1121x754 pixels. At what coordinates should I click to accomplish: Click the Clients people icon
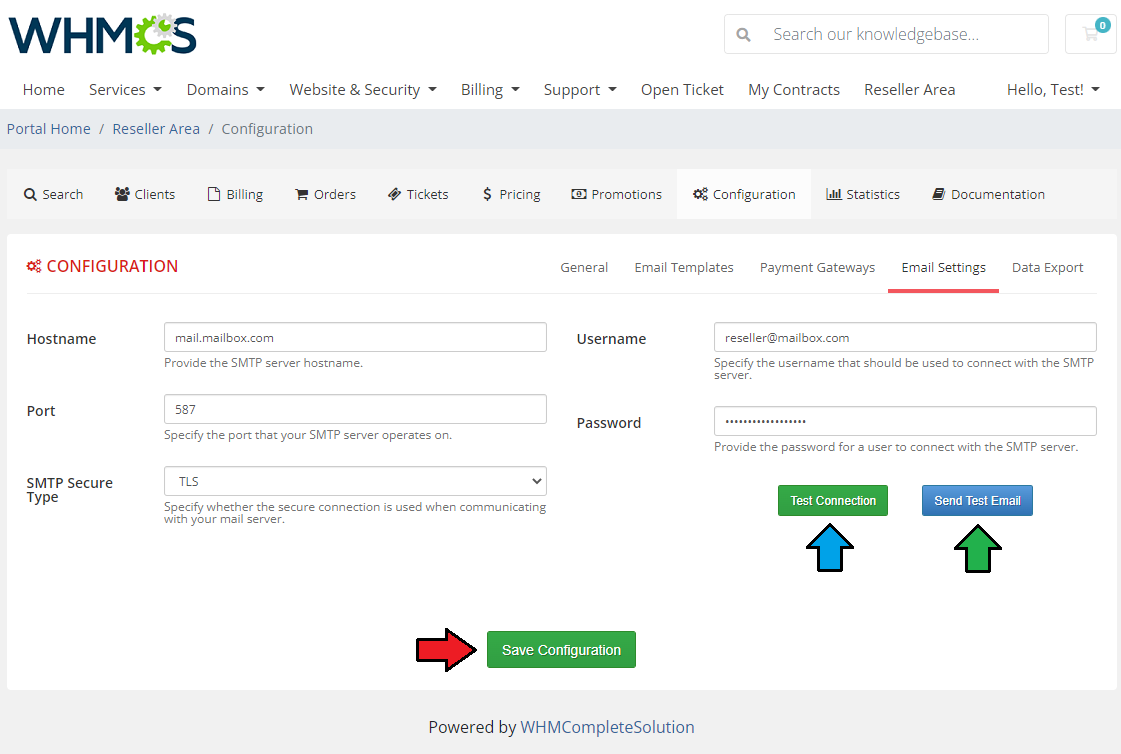pyautogui.click(x=122, y=194)
